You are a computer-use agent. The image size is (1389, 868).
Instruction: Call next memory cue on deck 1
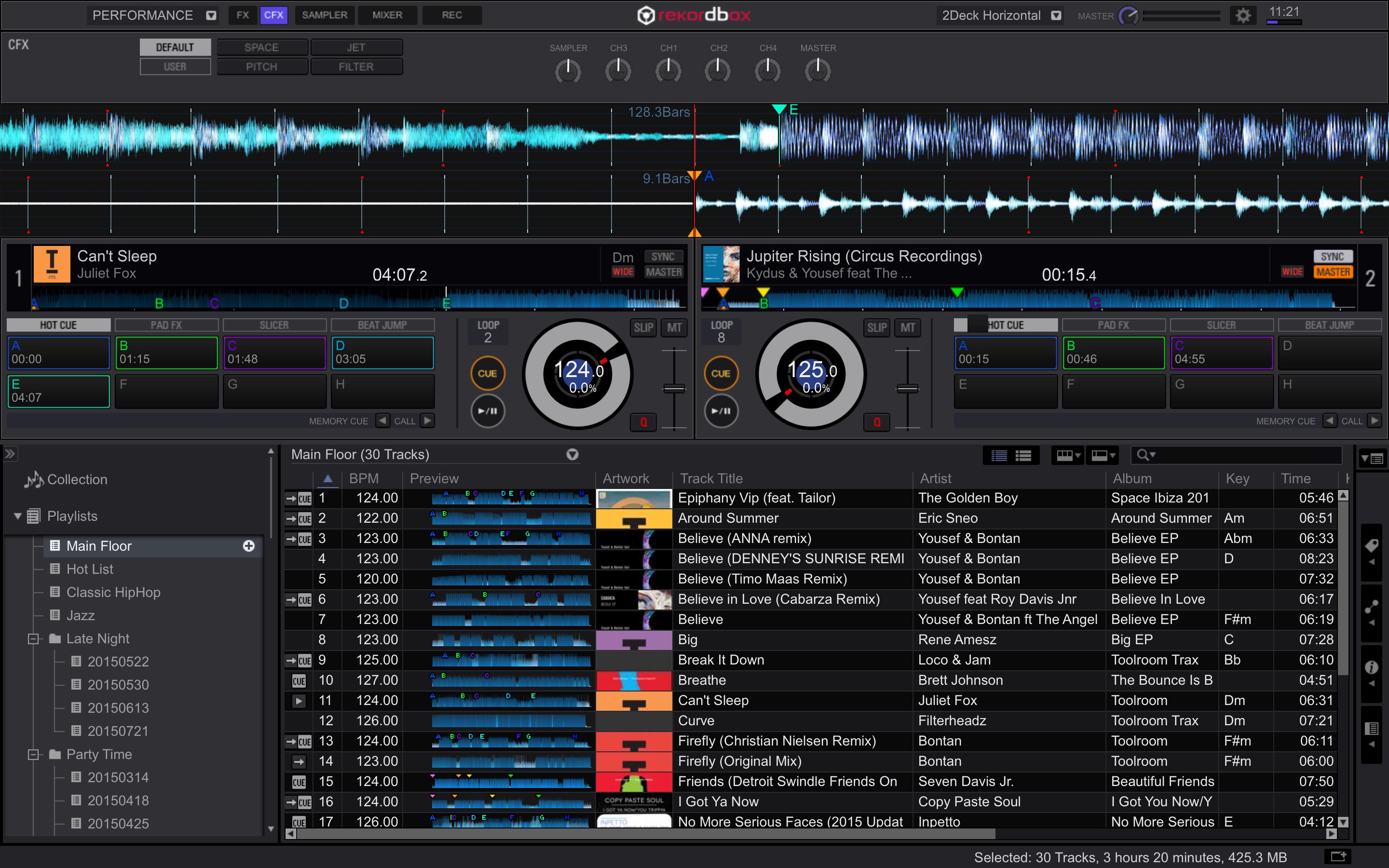click(x=427, y=421)
